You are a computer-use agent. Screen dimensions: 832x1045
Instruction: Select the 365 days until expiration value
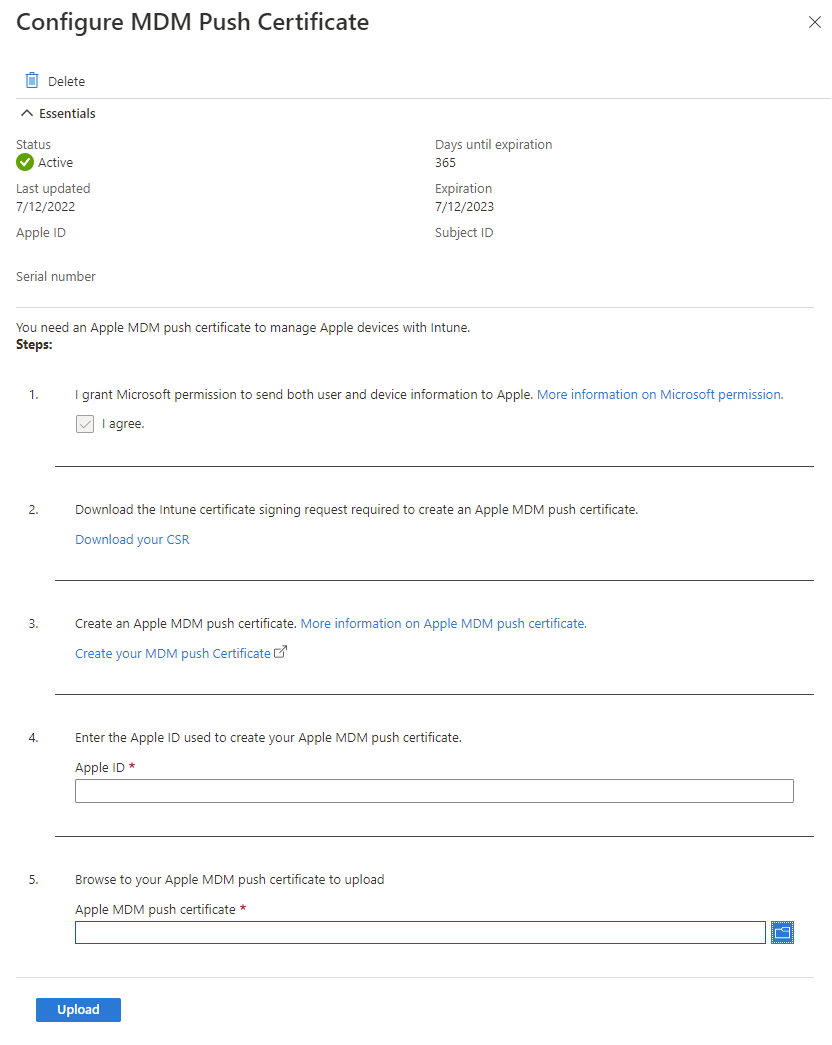click(x=443, y=162)
